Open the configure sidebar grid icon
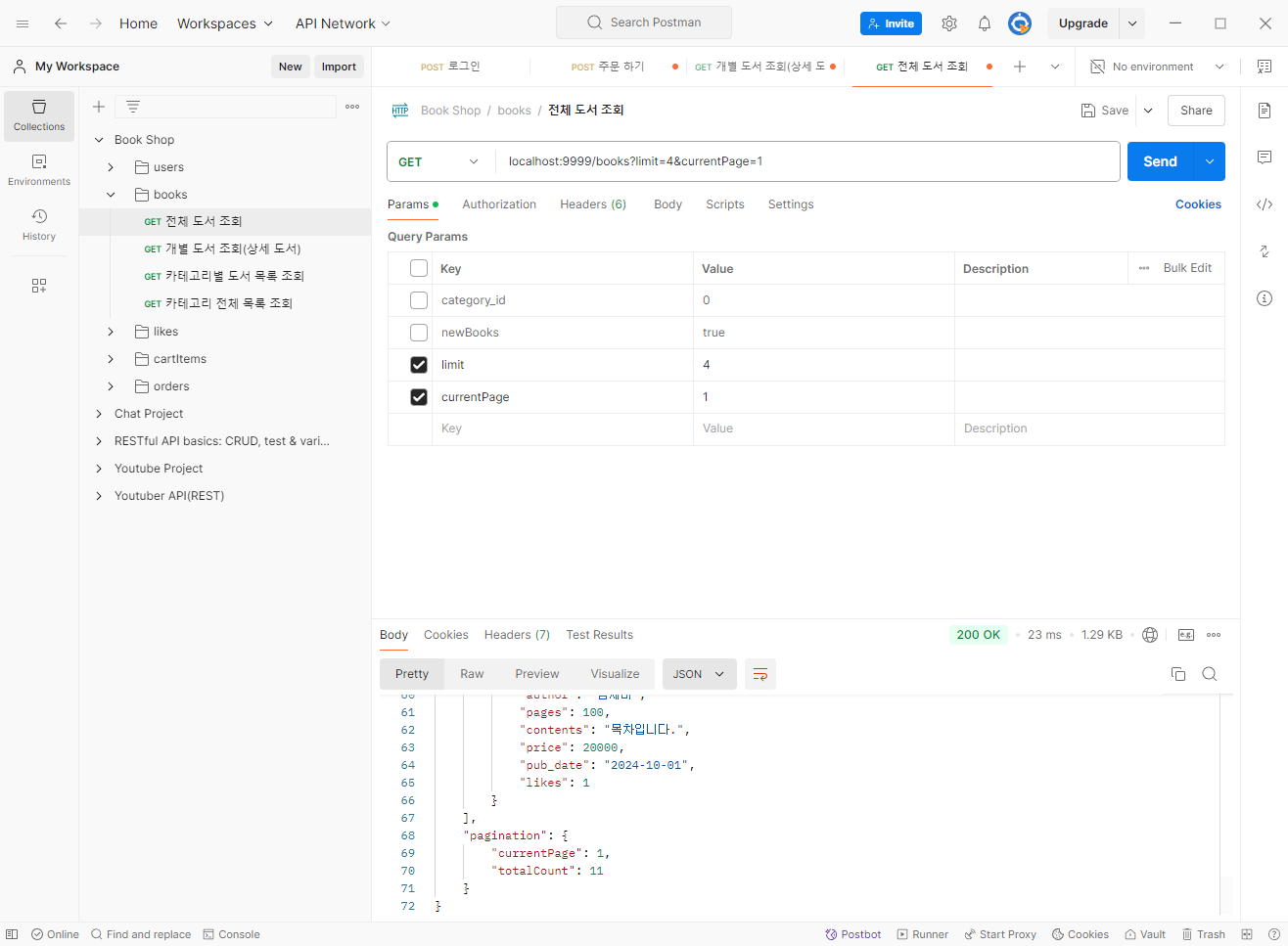 coord(39,286)
